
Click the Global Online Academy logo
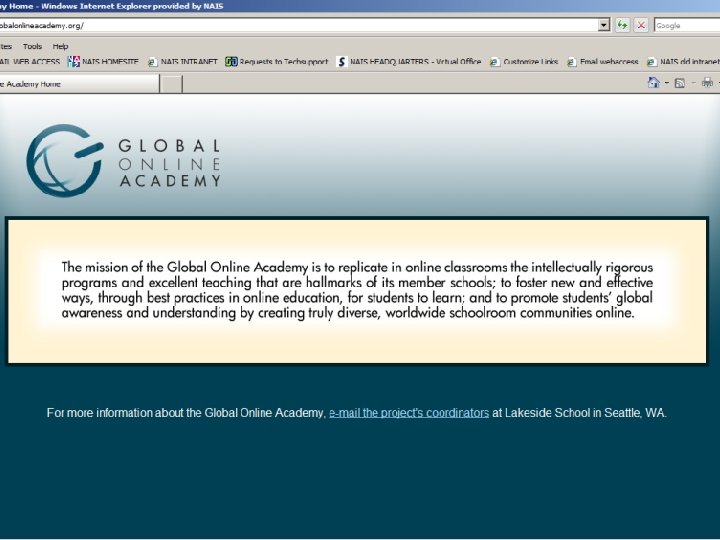(x=65, y=161)
